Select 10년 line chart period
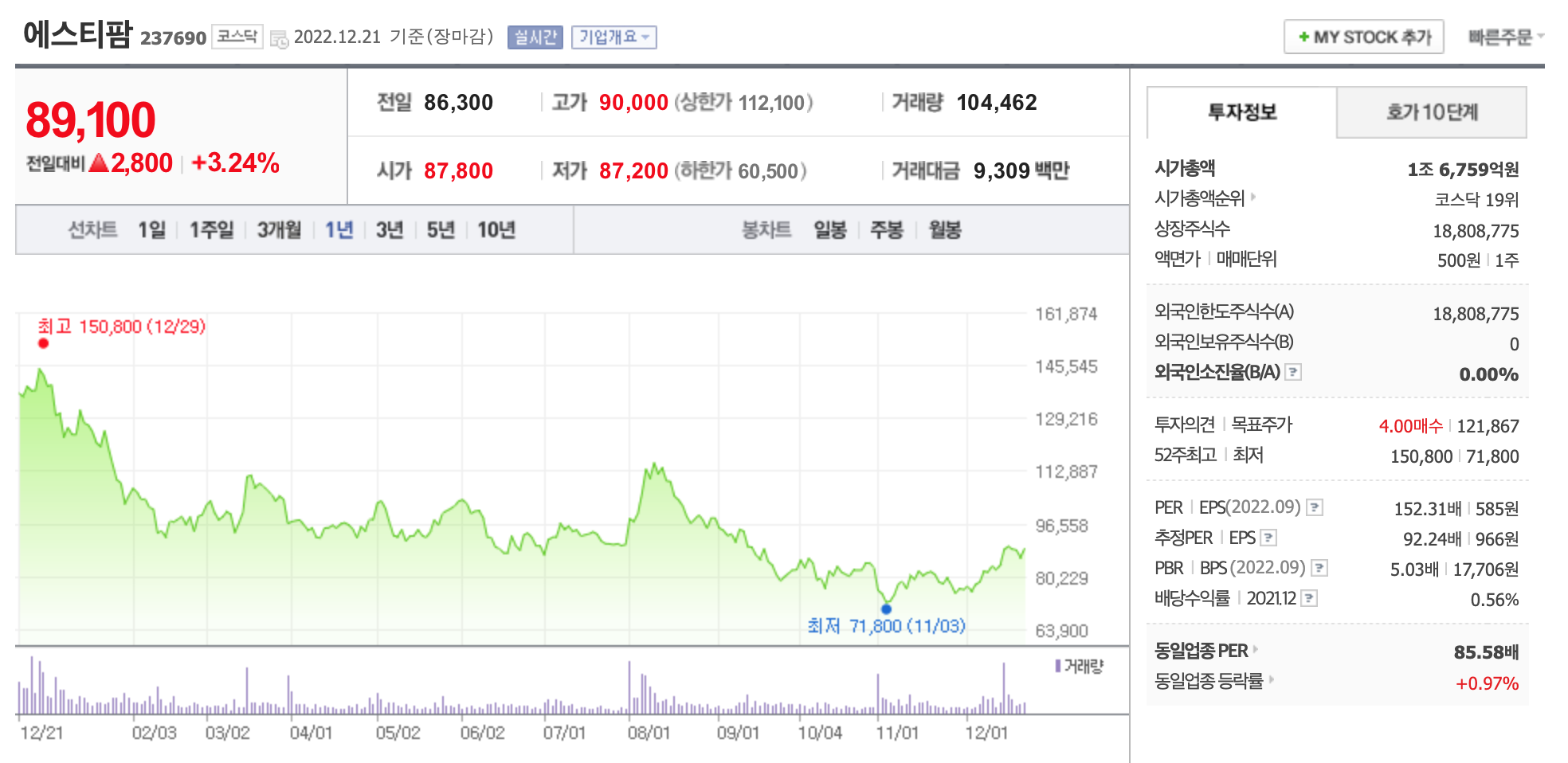Image resolution: width=1568 pixels, height=763 pixels. pyautogui.click(x=496, y=230)
